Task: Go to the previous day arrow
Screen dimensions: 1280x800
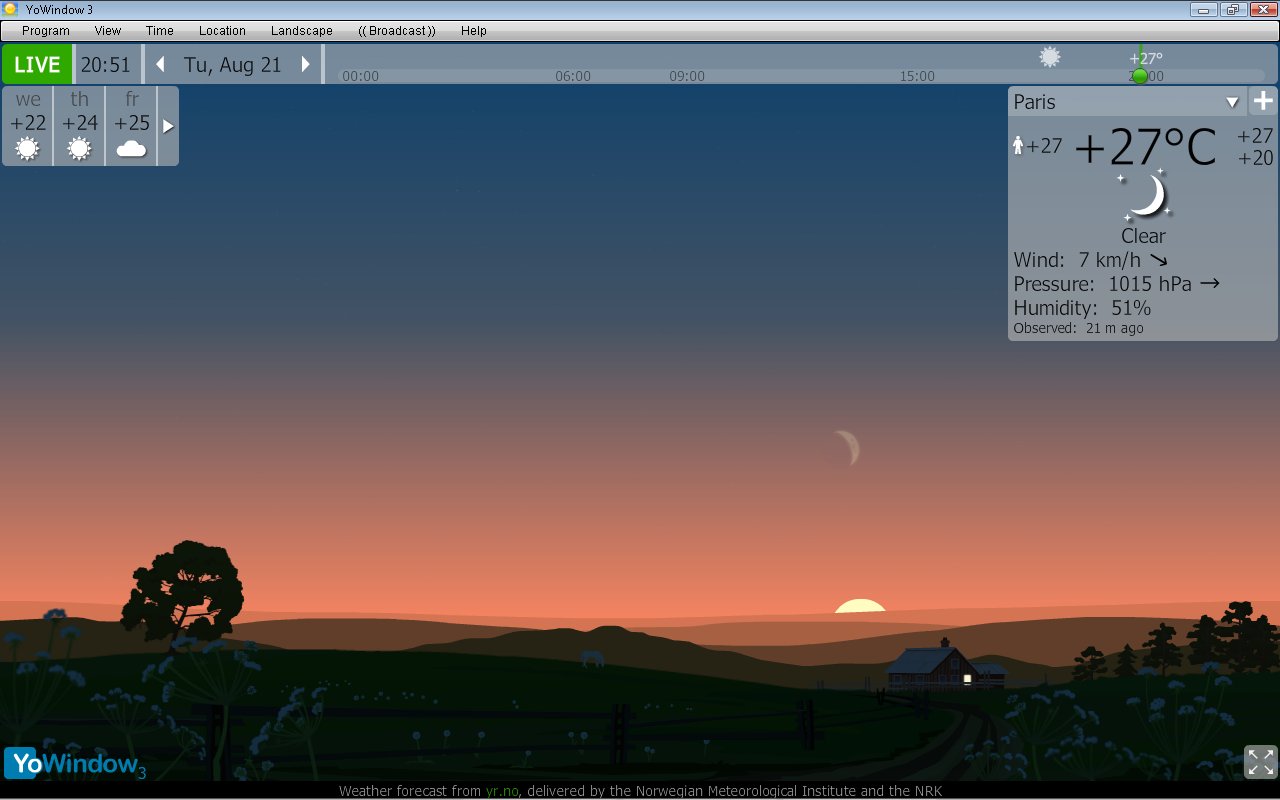Action: pos(160,65)
